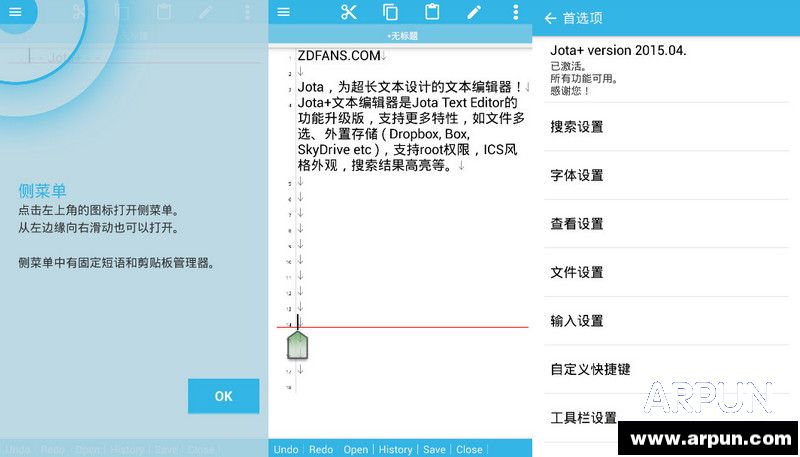This screenshot has width=800, height=457.
Task: Tap the OK button on the tutorial overlay
Action: 223,396
